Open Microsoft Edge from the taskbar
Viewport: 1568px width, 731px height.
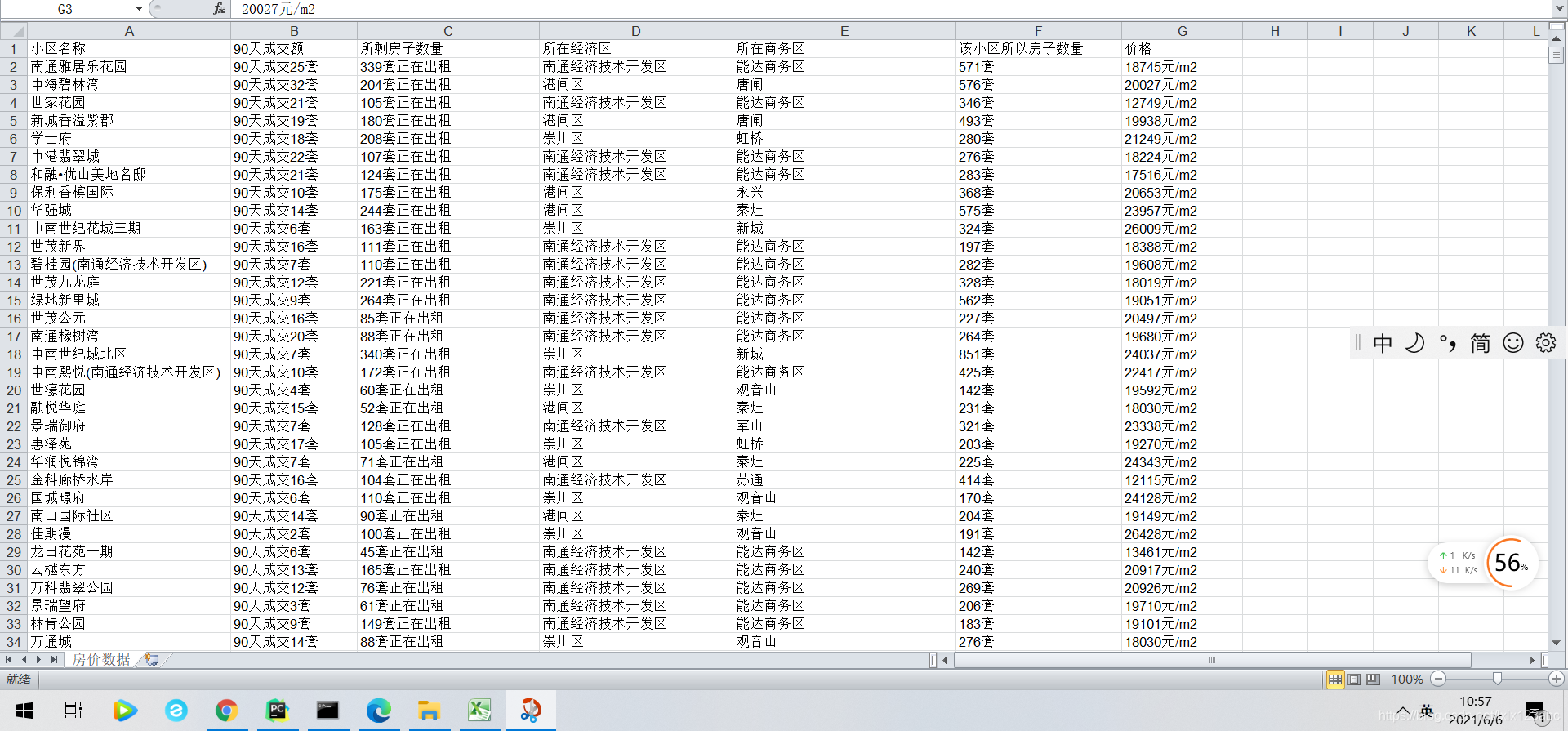378,711
